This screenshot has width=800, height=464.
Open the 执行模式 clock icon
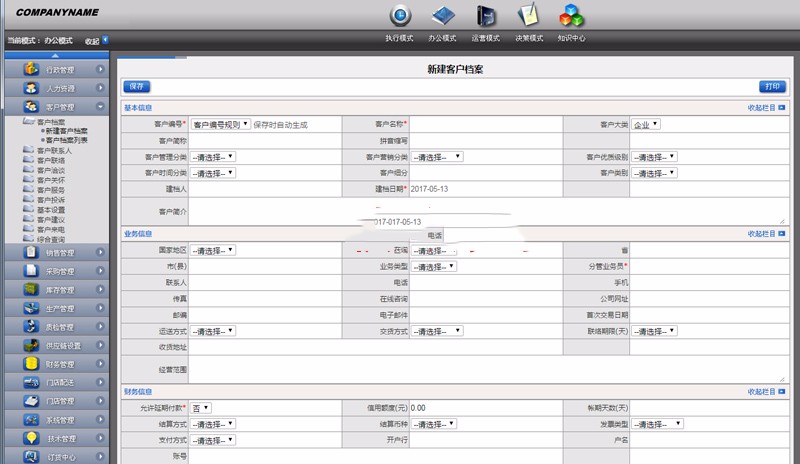coord(400,16)
